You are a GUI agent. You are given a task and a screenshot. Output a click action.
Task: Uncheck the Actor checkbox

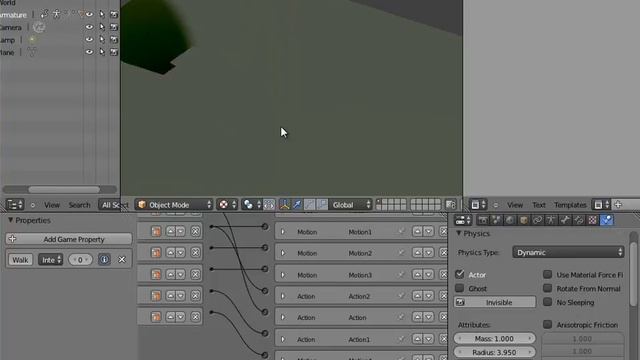tap(460, 274)
